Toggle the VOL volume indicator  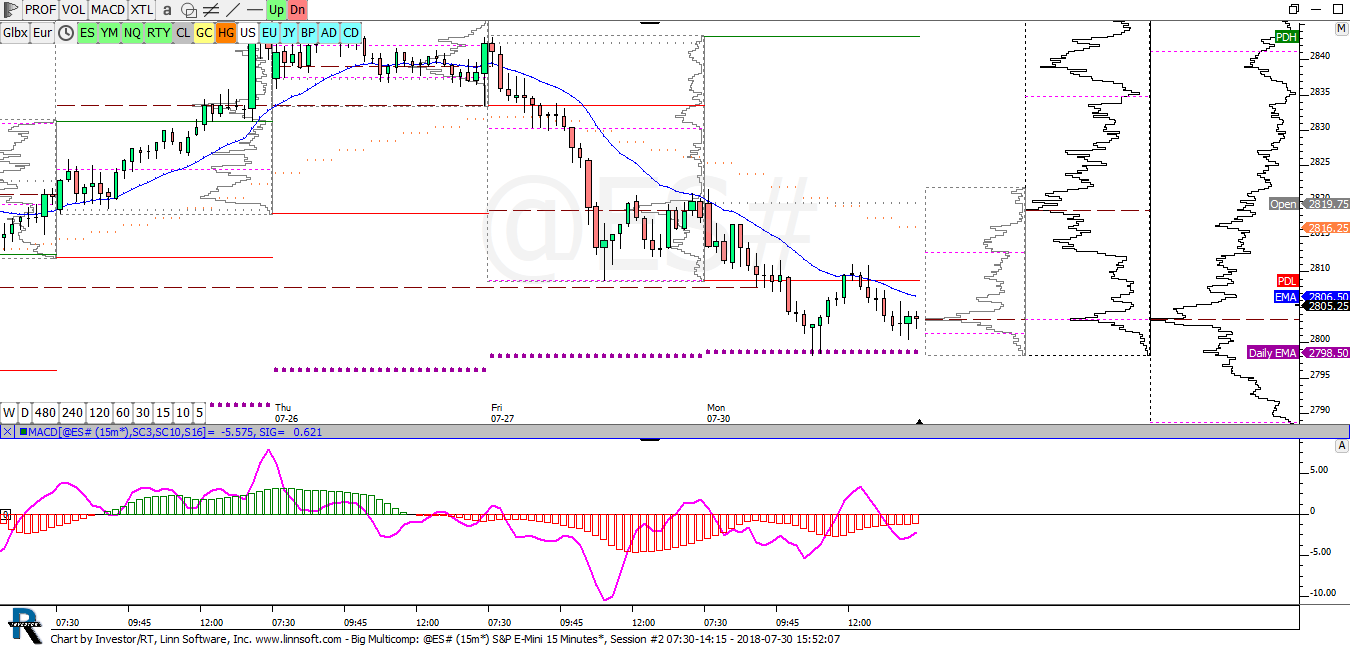pyautogui.click(x=73, y=9)
